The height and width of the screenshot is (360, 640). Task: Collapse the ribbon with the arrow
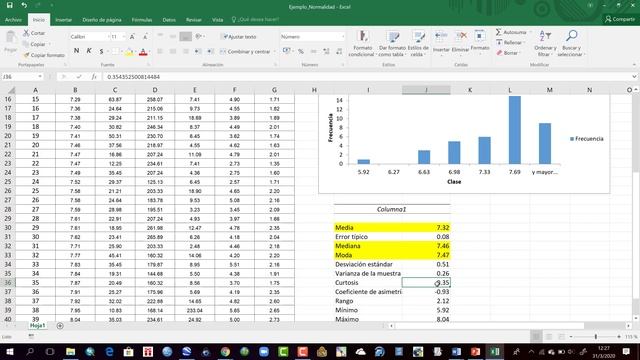pos(634,64)
